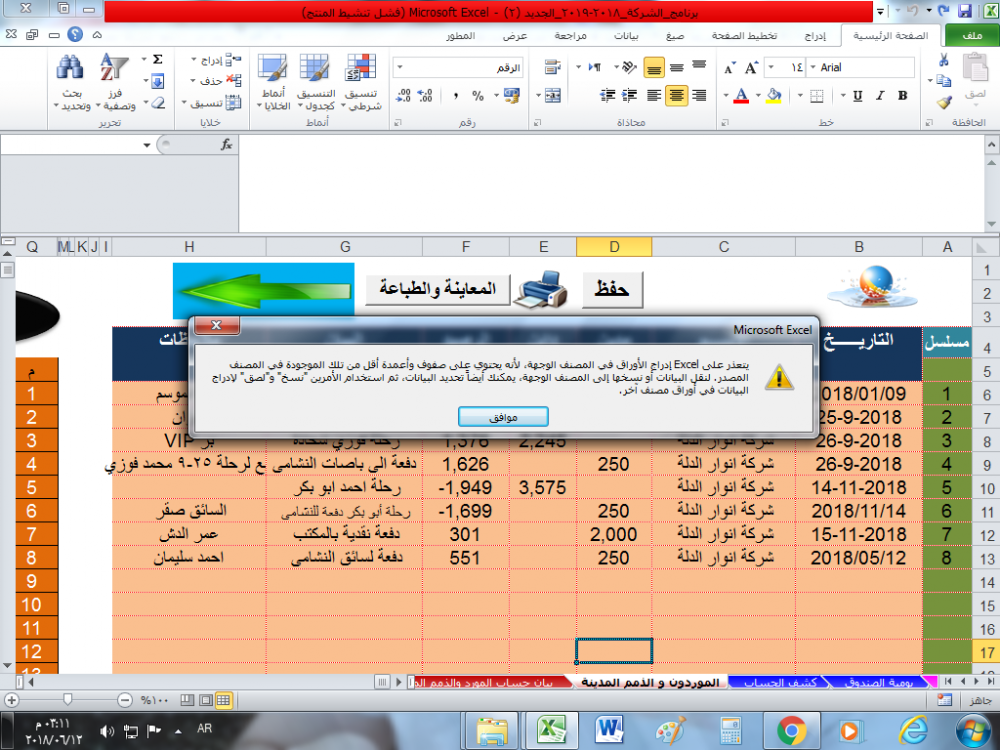Click the fx insert function icon
Viewport: 1000px width, 750px height.
click(226, 145)
